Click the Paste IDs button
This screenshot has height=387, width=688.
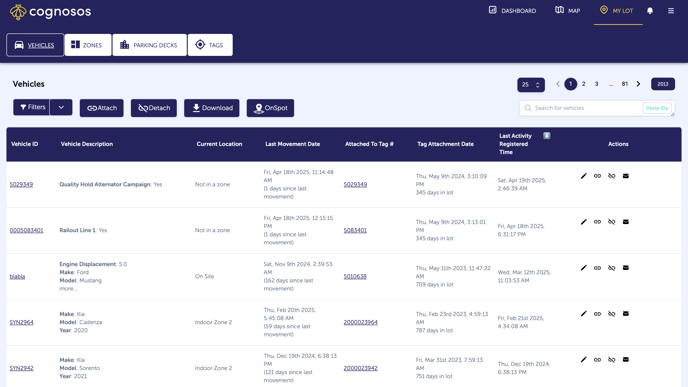[x=657, y=108]
